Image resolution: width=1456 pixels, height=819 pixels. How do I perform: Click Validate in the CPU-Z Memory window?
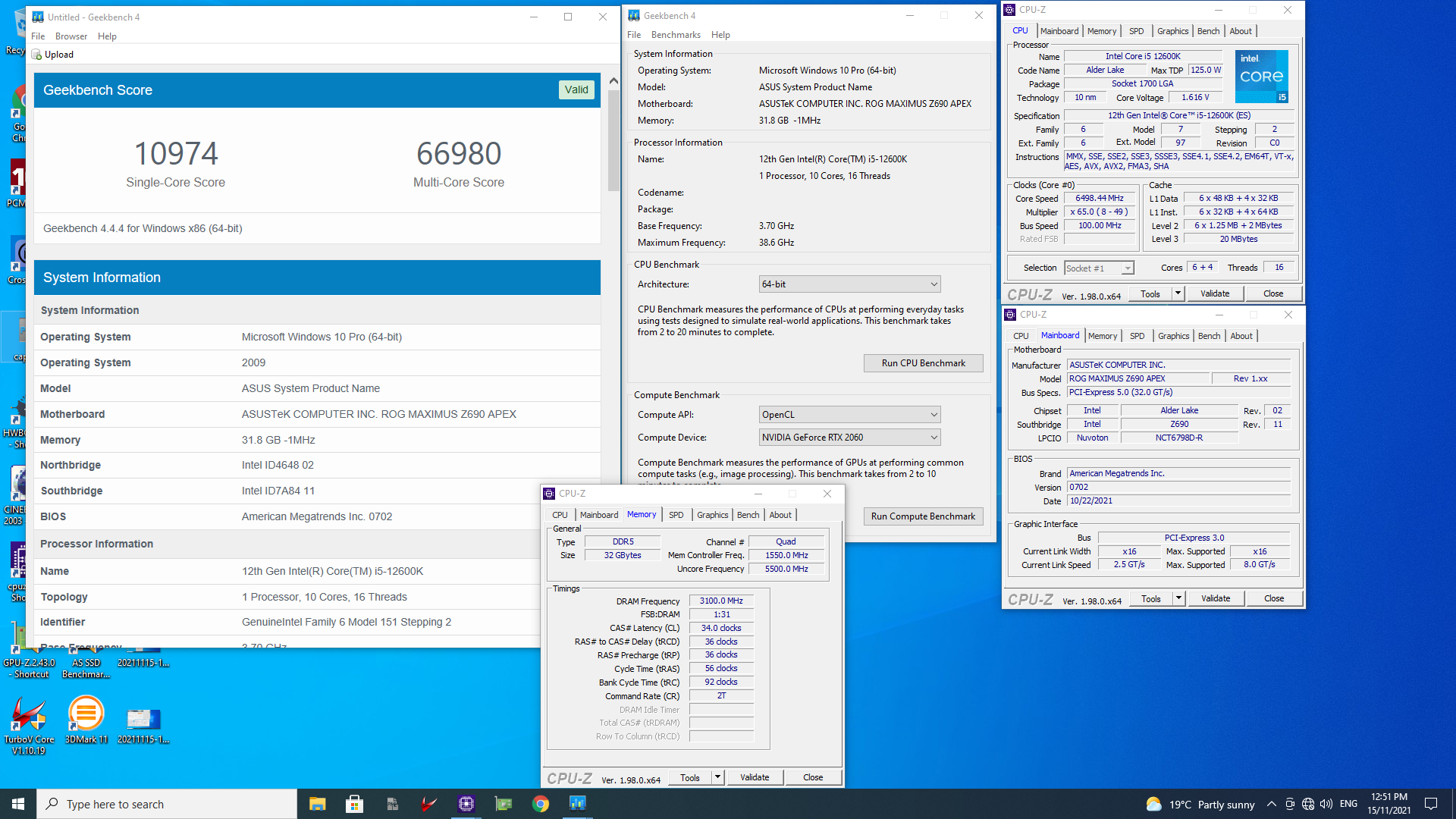[755, 777]
